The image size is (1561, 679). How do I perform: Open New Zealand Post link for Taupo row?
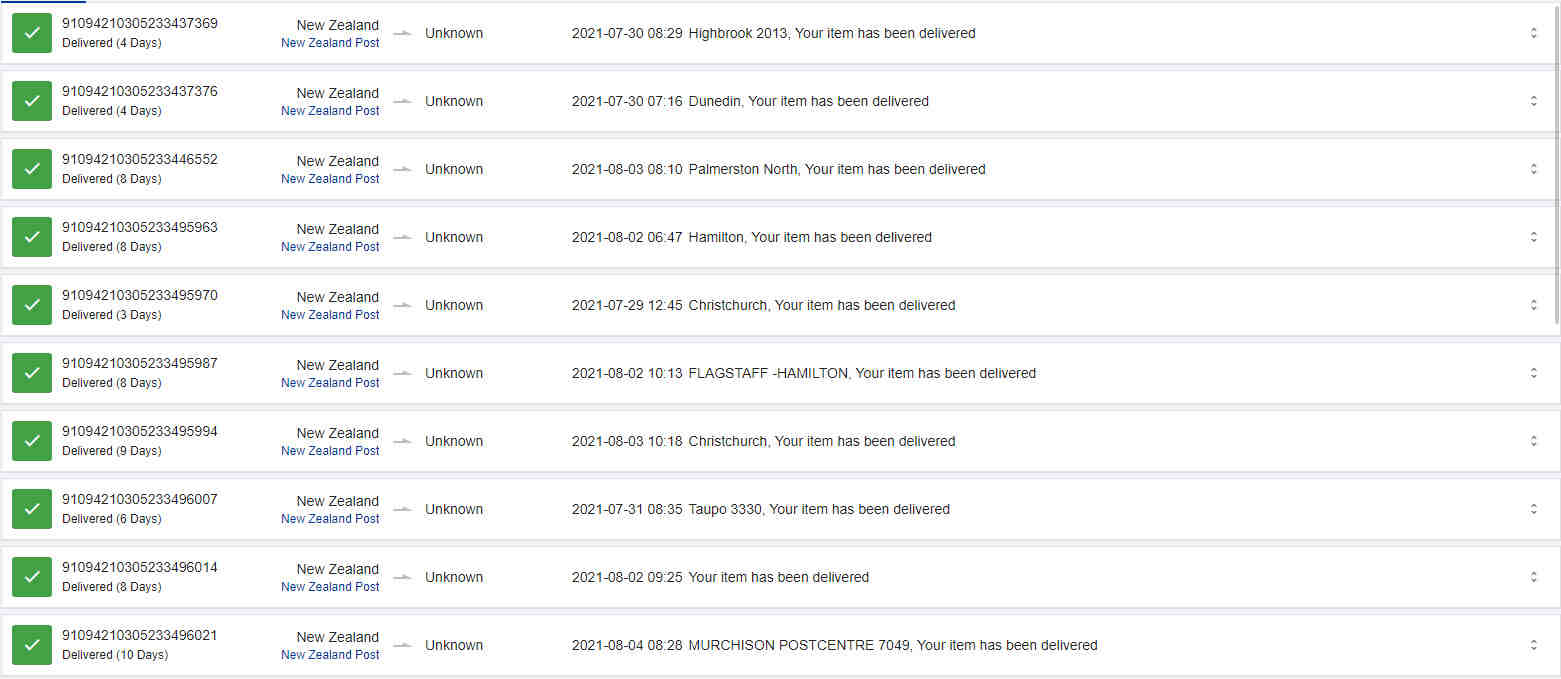tap(330, 519)
